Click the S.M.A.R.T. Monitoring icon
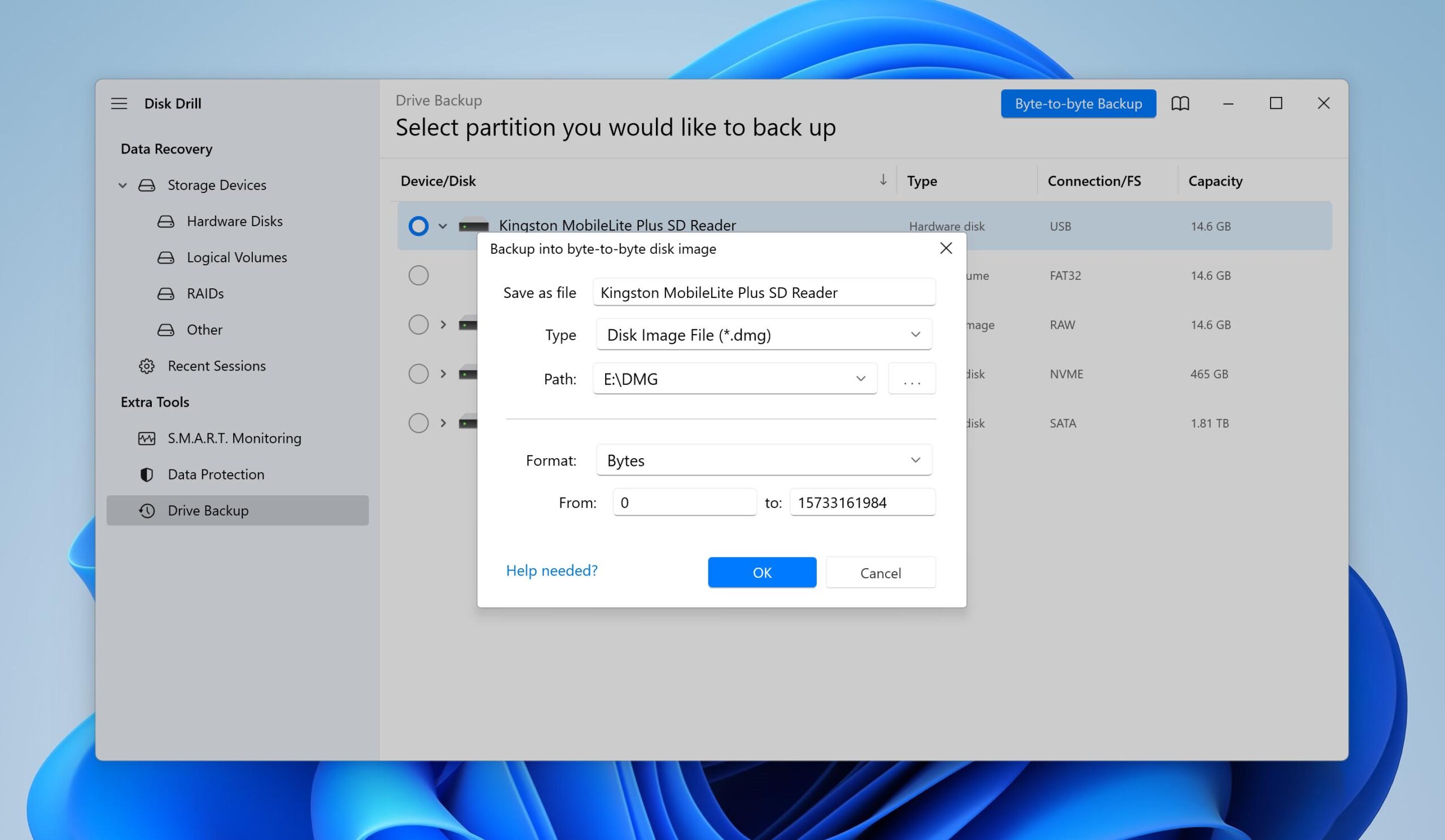 [147, 438]
